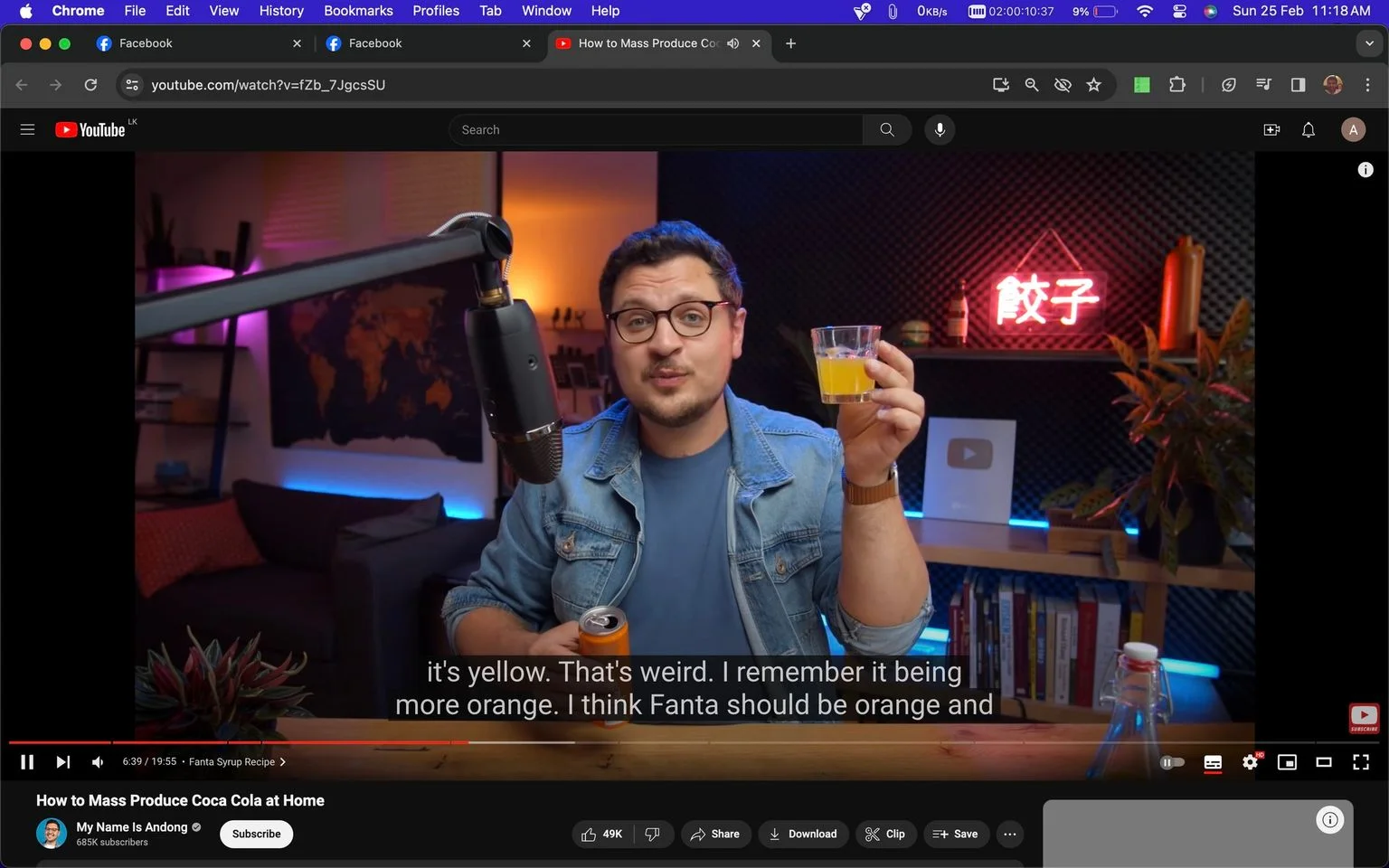View site information in address bar
The image size is (1389, 868).
tap(132, 84)
